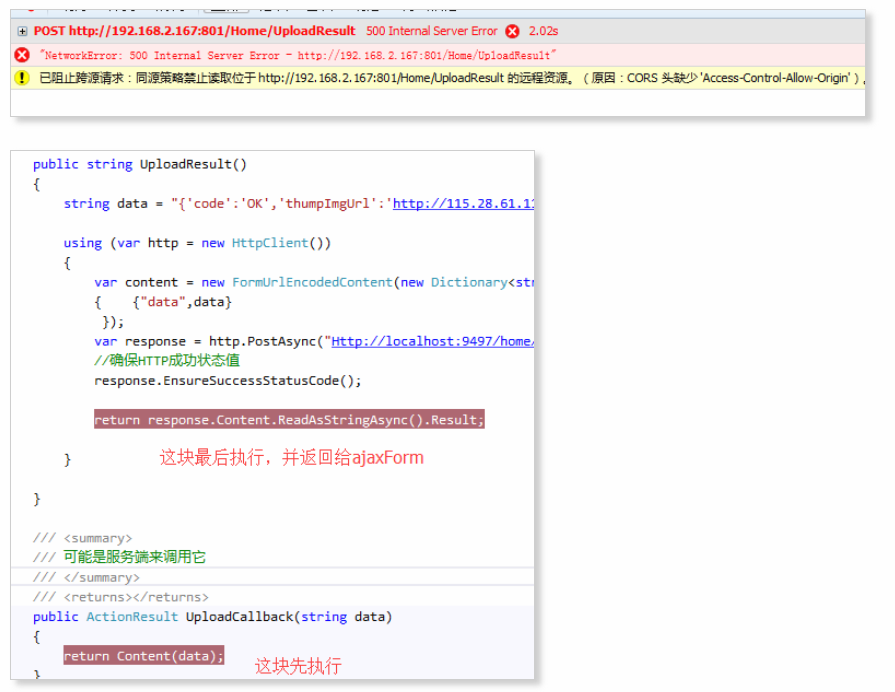Click the Dictionary type name
This screenshot has height=692, width=895.
pos(469,283)
